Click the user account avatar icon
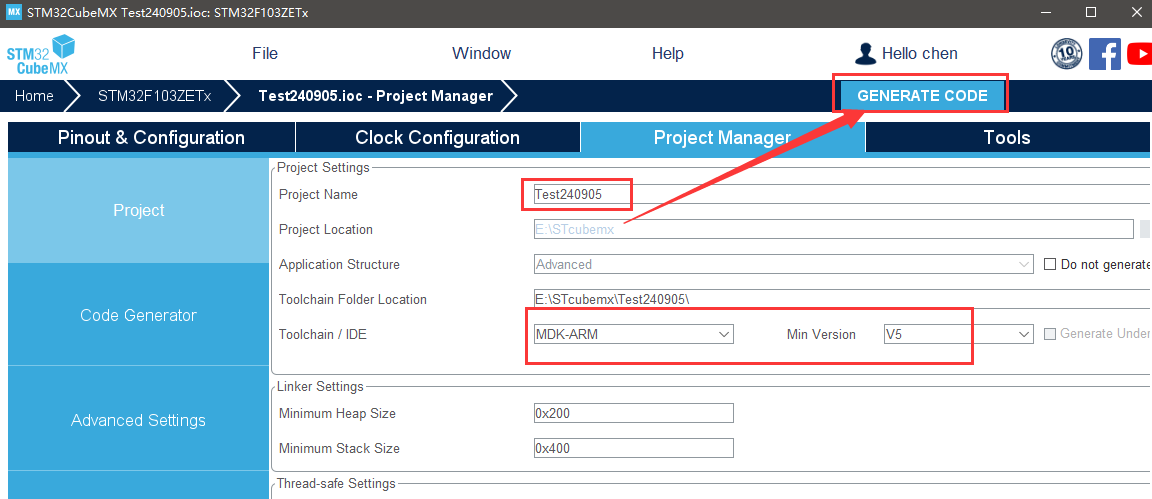Viewport: 1152px width, 499px height. click(x=865, y=54)
